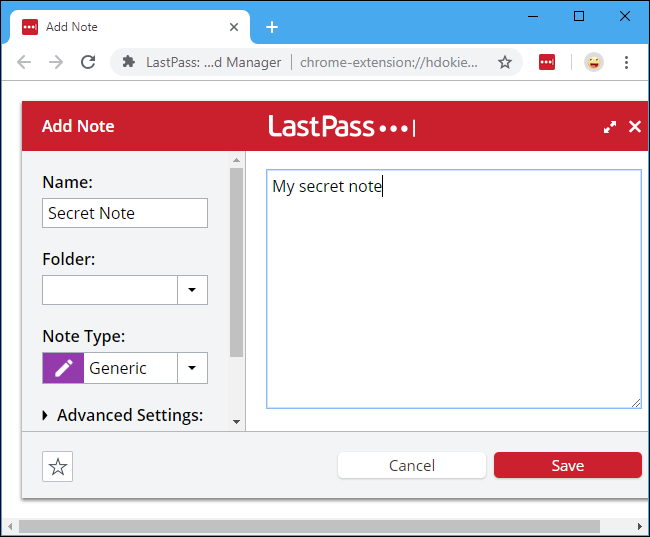Click the LastPass logo in dialog header
The width and height of the screenshot is (650, 537).
[342, 126]
